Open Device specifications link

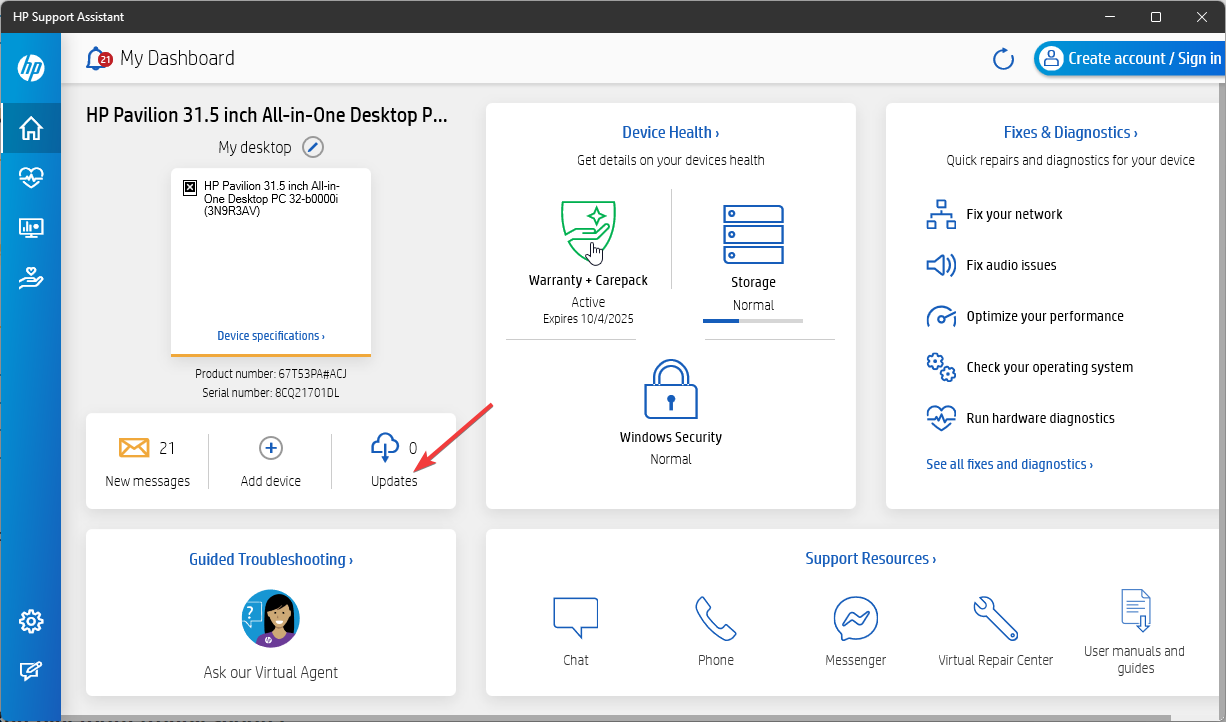pyautogui.click(x=271, y=336)
